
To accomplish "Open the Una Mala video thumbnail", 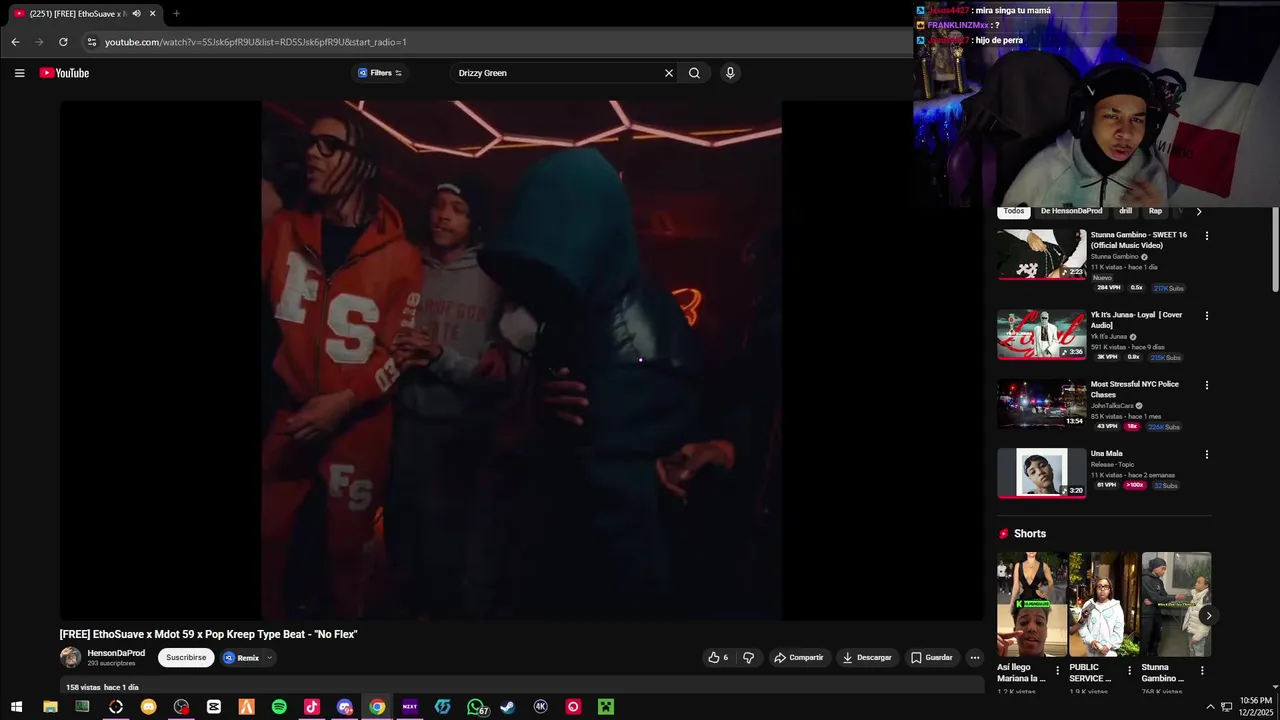I will click(1041, 472).
